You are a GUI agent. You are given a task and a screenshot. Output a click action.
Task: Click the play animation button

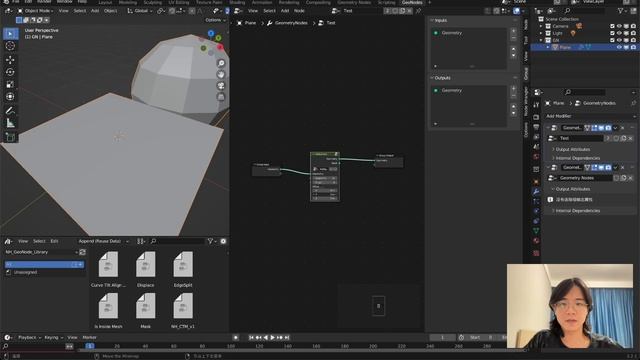pos(272,338)
